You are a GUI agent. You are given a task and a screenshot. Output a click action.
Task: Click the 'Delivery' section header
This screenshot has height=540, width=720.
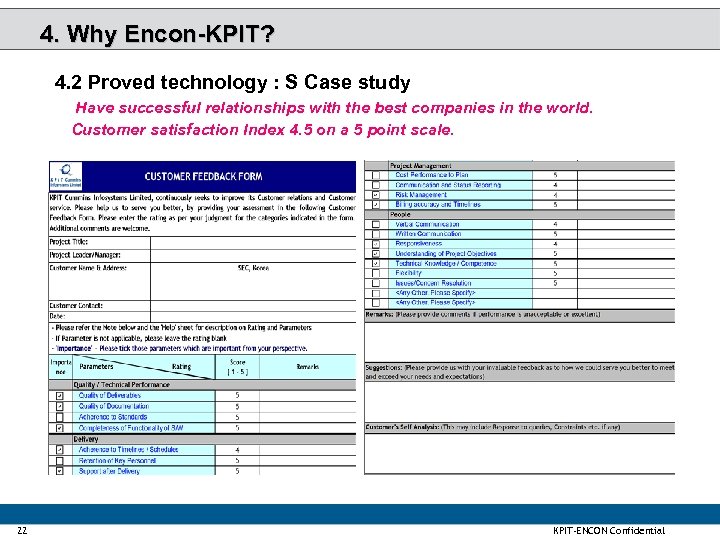pyautogui.click(x=86, y=439)
